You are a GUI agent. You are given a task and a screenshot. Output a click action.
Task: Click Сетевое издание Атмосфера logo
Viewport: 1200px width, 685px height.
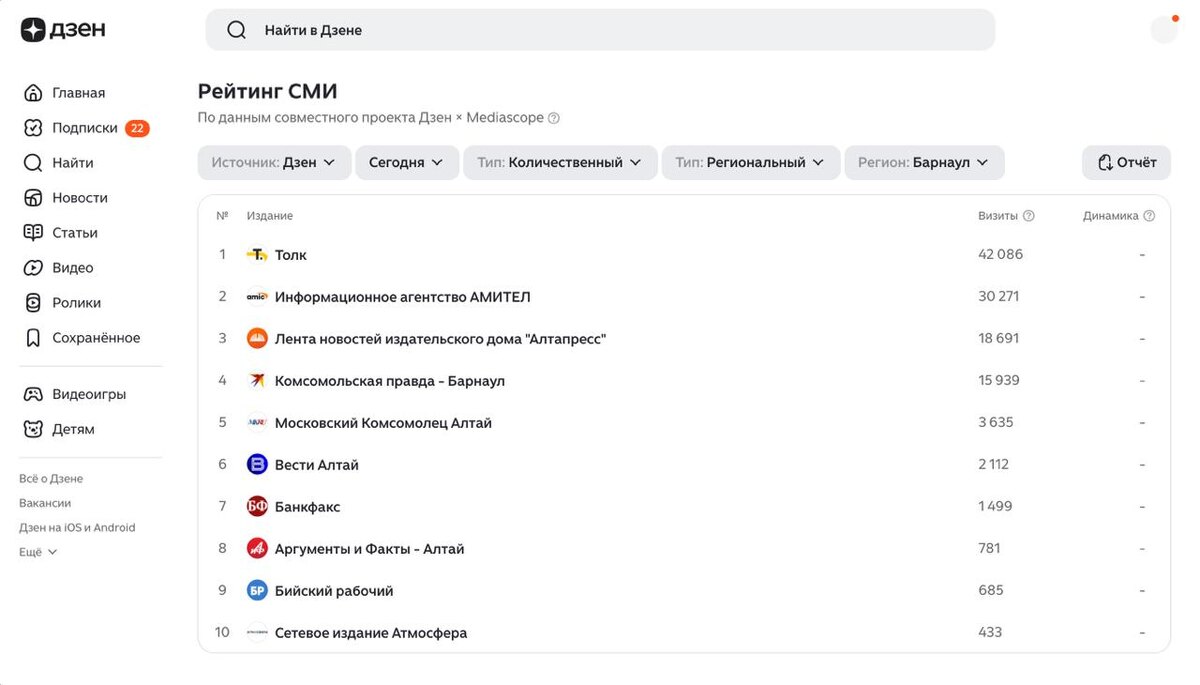pyautogui.click(x=257, y=633)
